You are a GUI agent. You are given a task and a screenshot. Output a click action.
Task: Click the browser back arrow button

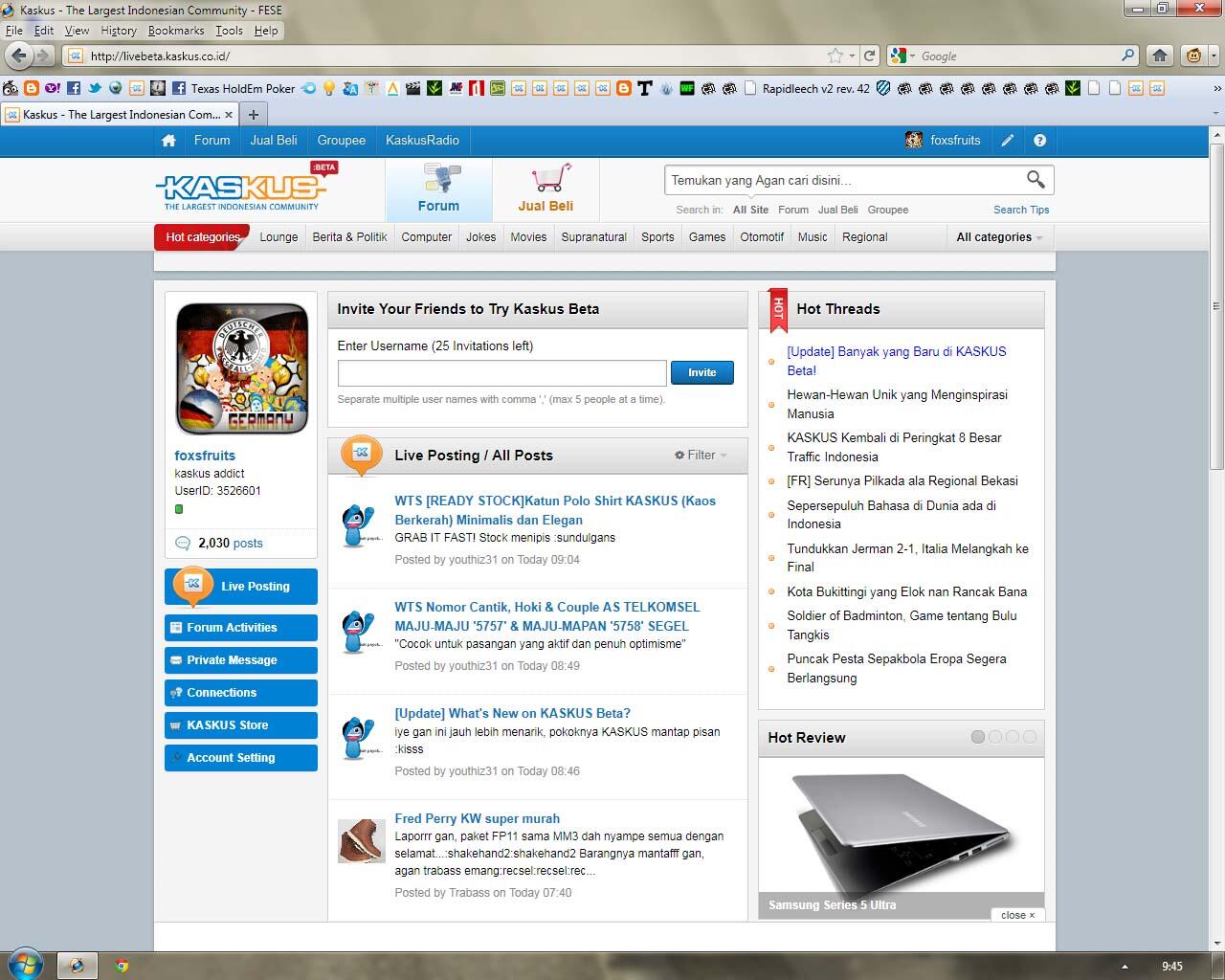click(17, 56)
